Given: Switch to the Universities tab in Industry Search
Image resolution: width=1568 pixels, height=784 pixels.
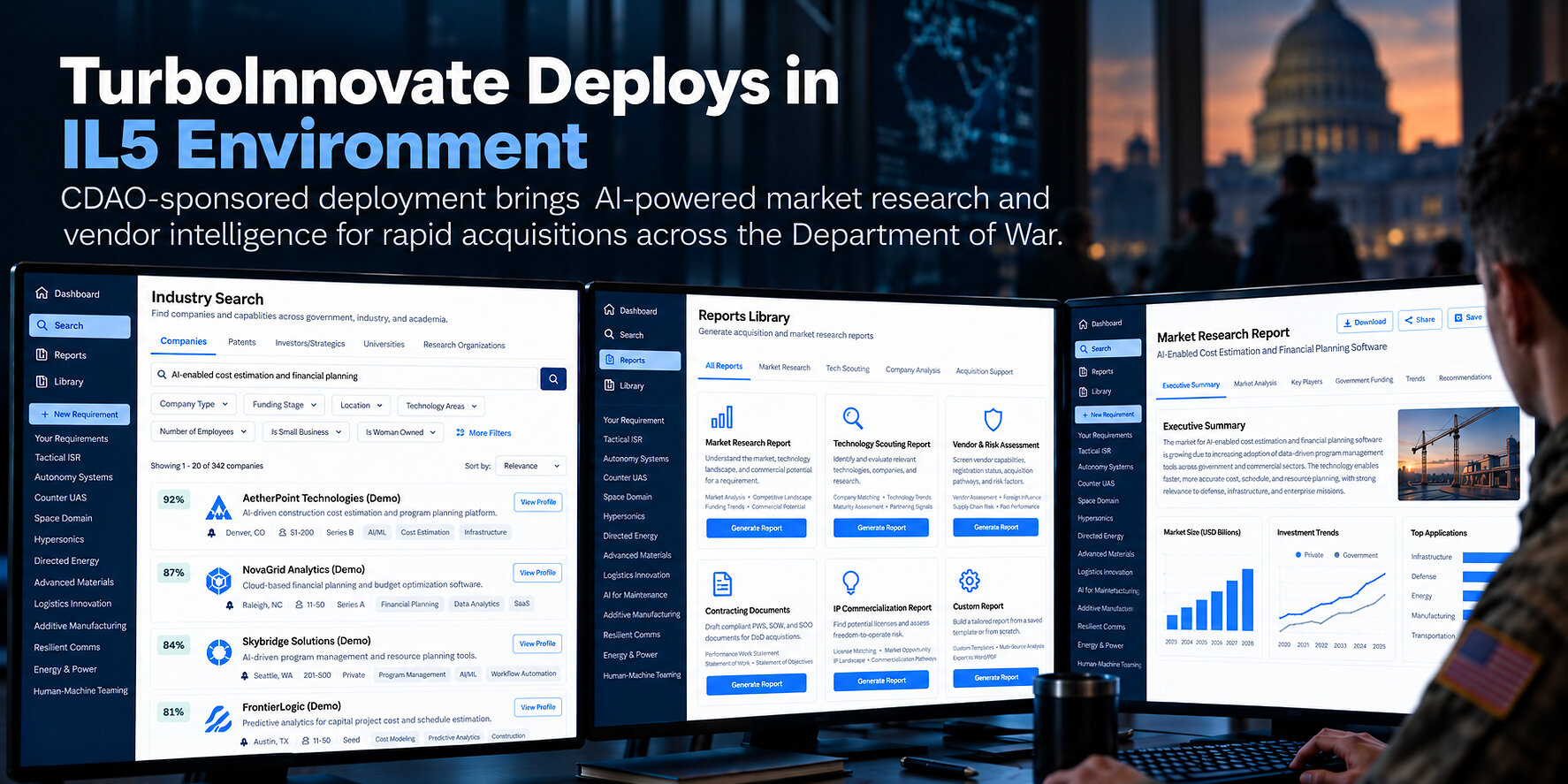Looking at the screenshot, I should click(384, 344).
